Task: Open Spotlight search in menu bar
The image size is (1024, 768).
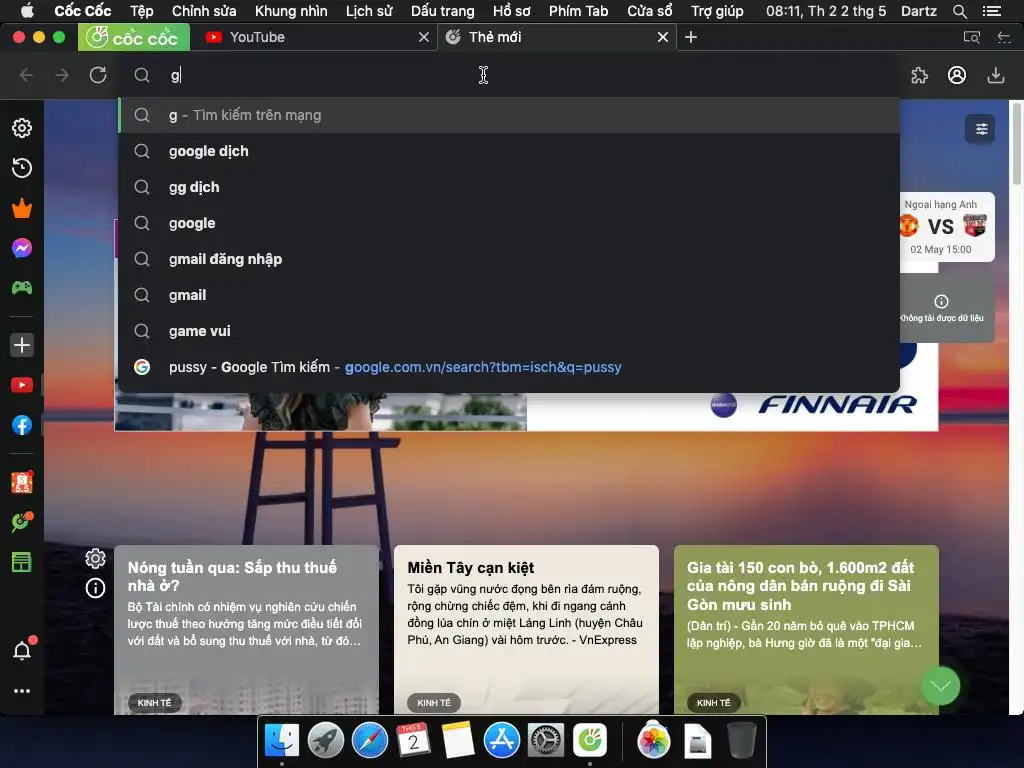Action: [x=959, y=11]
